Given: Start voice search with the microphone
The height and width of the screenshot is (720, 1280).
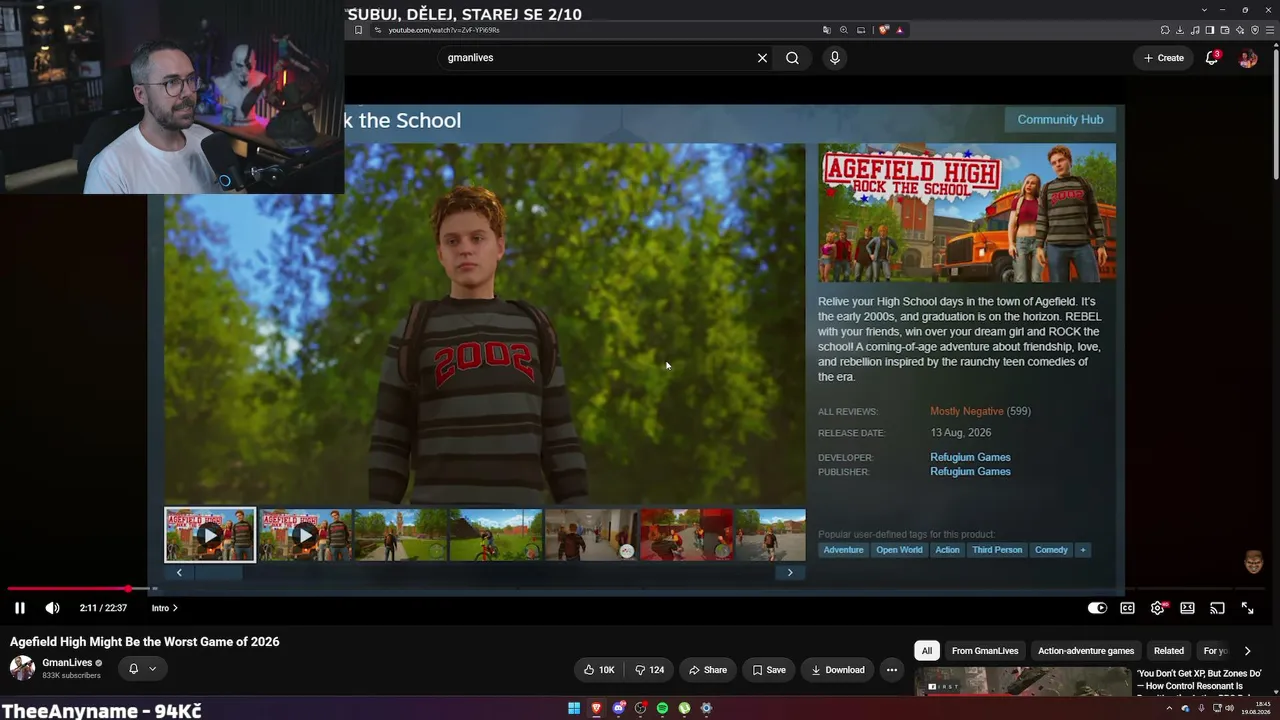Looking at the screenshot, I should click(x=835, y=58).
